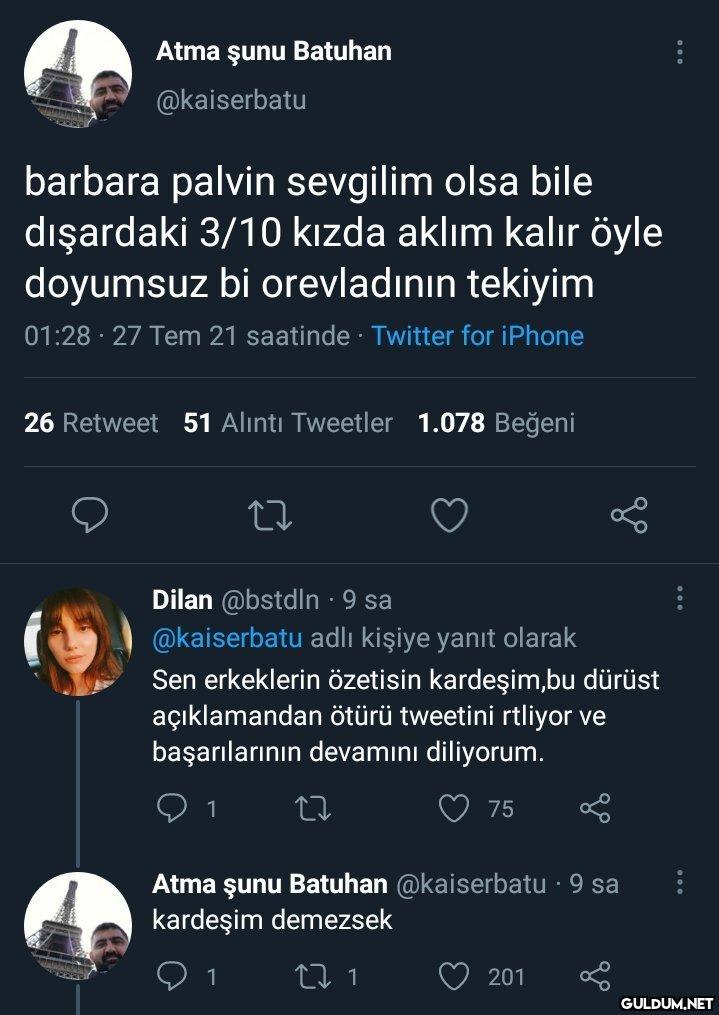Open three-dot menu on main tweet
Image resolution: width=719 pixels, height=1015 pixels.
680,52
